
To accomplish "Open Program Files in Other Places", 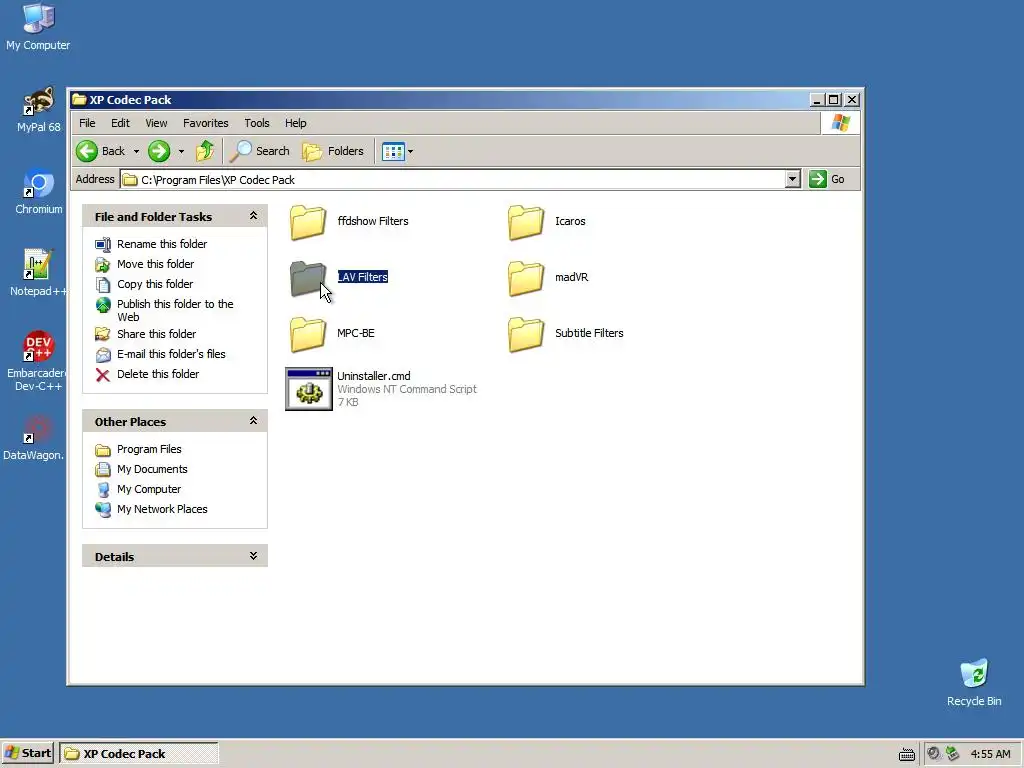I will [x=149, y=450].
